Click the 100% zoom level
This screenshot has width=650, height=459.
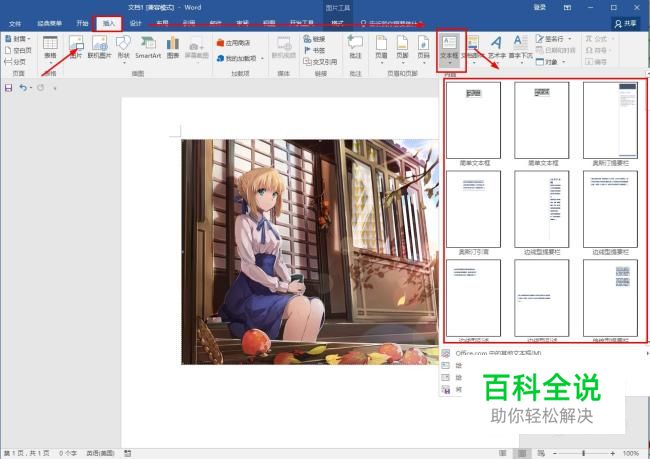click(631, 453)
